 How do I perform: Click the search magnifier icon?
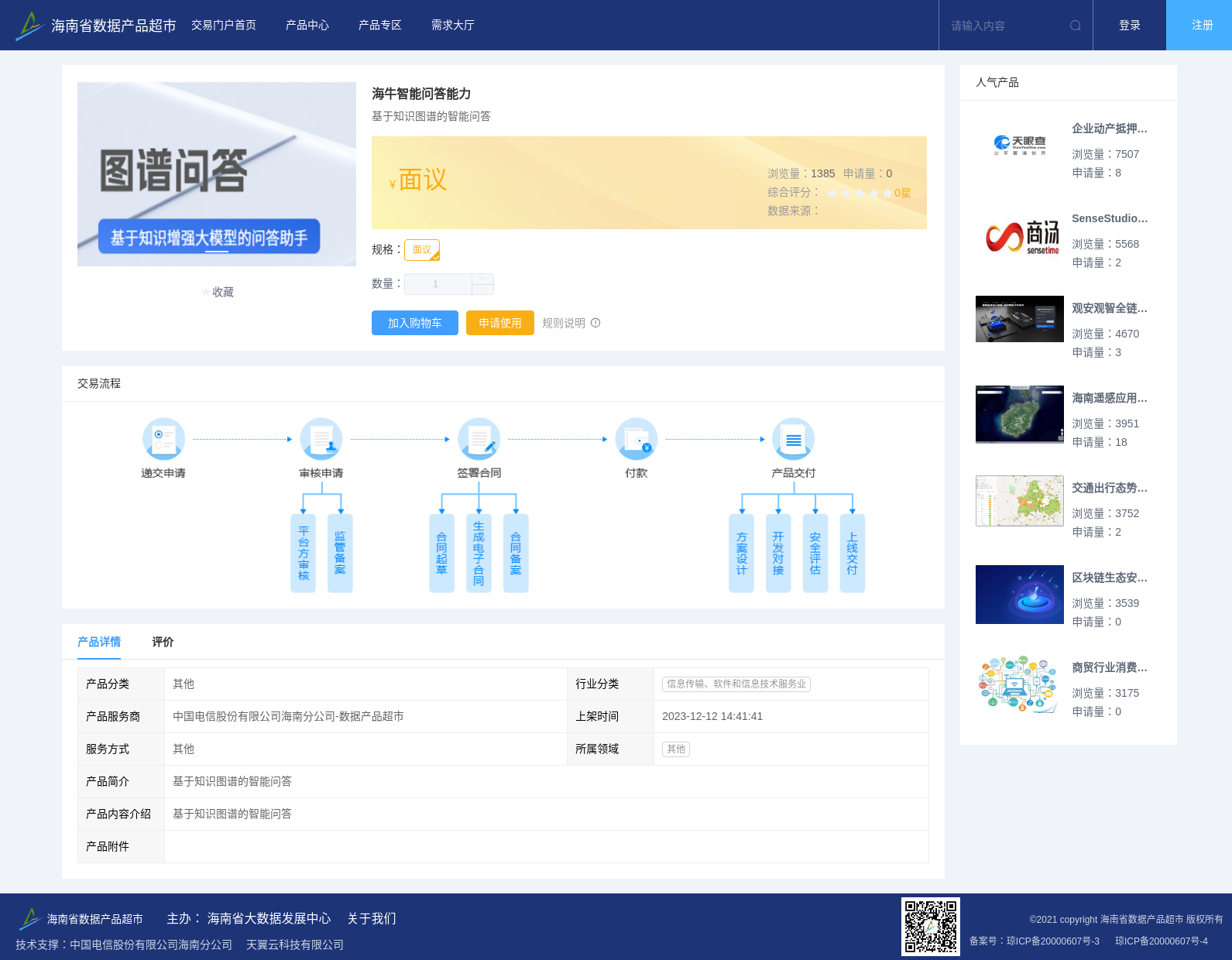(x=1075, y=26)
